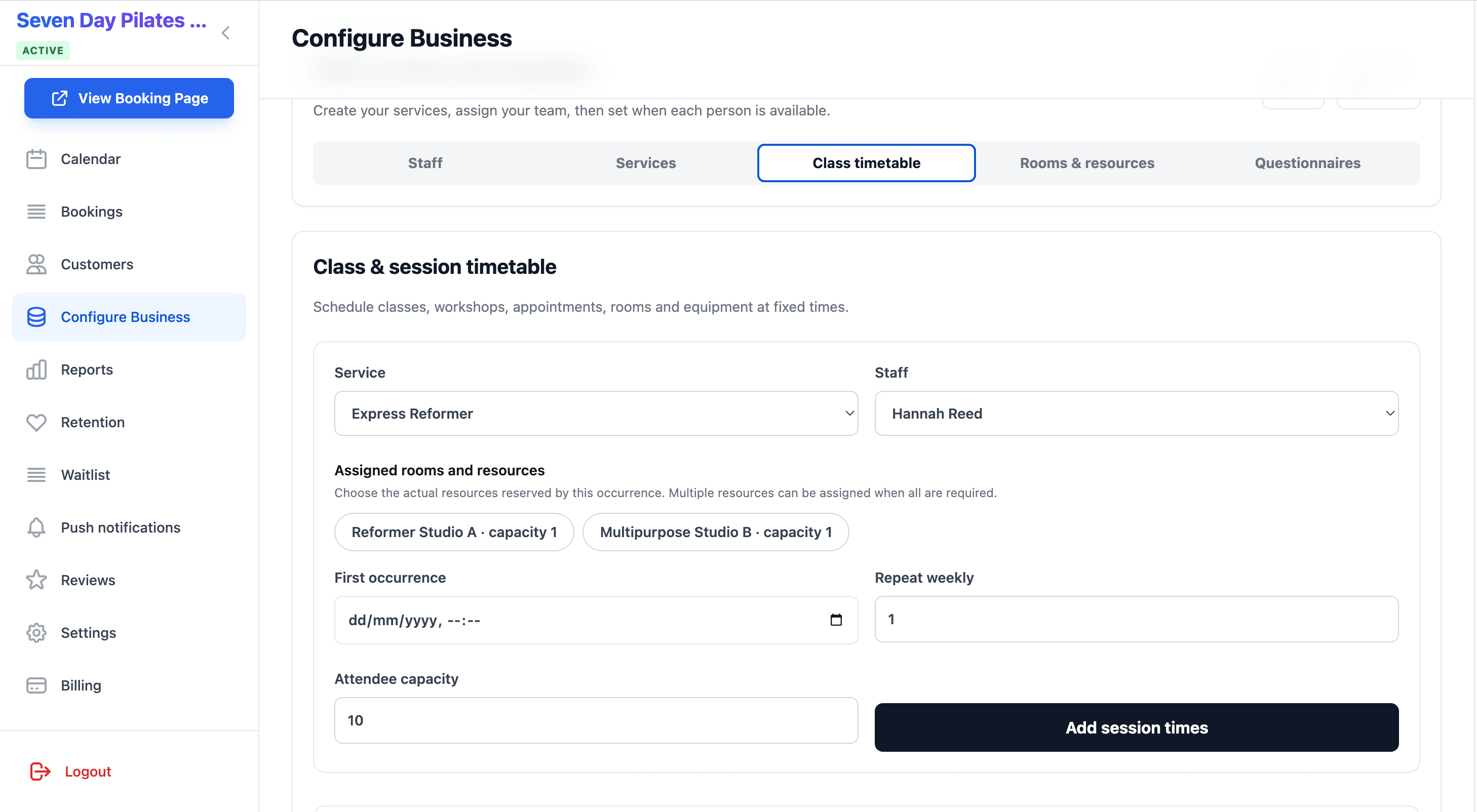Viewport: 1477px width, 812px height.
Task: Open the Staff dropdown showing Hannah Reed
Action: [1136, 413]
